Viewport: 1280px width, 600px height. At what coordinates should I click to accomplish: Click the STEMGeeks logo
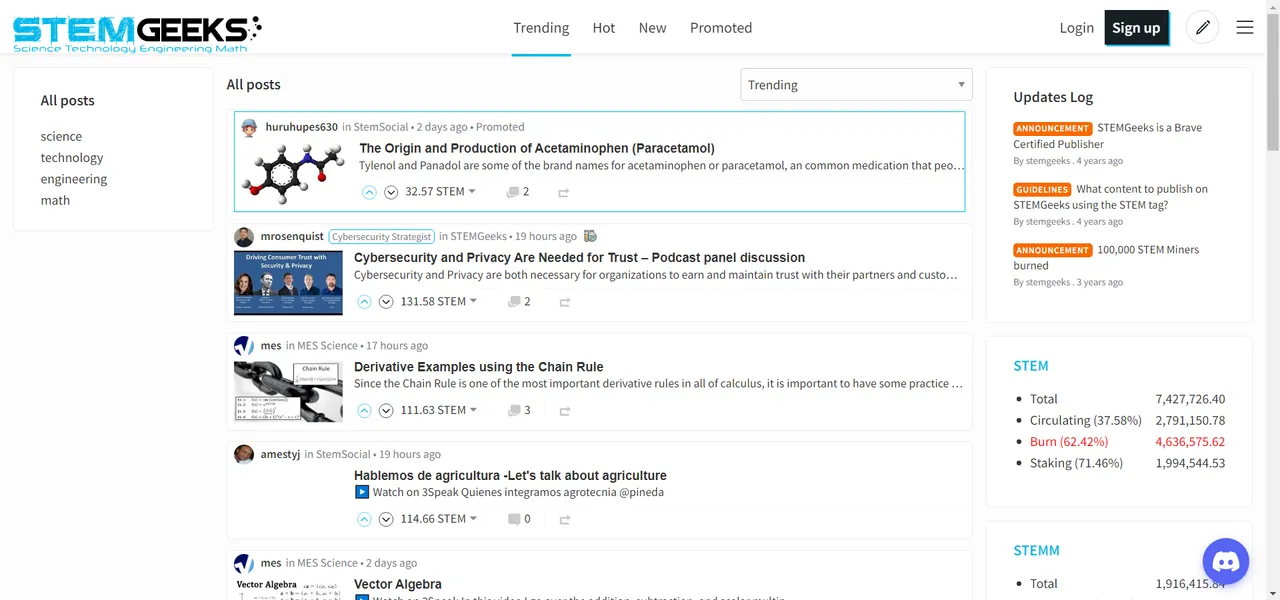pos(137,34)
